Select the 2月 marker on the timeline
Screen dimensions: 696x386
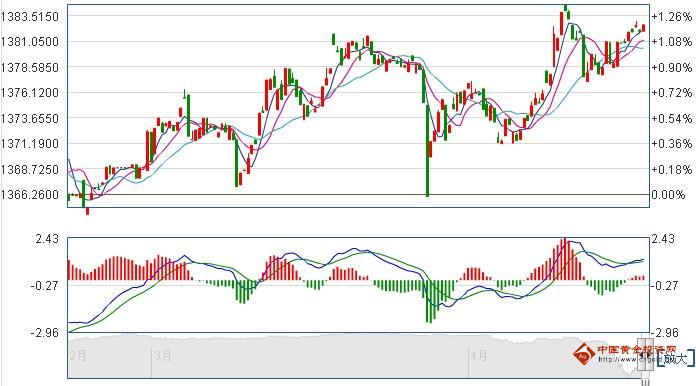pos(78,355)
